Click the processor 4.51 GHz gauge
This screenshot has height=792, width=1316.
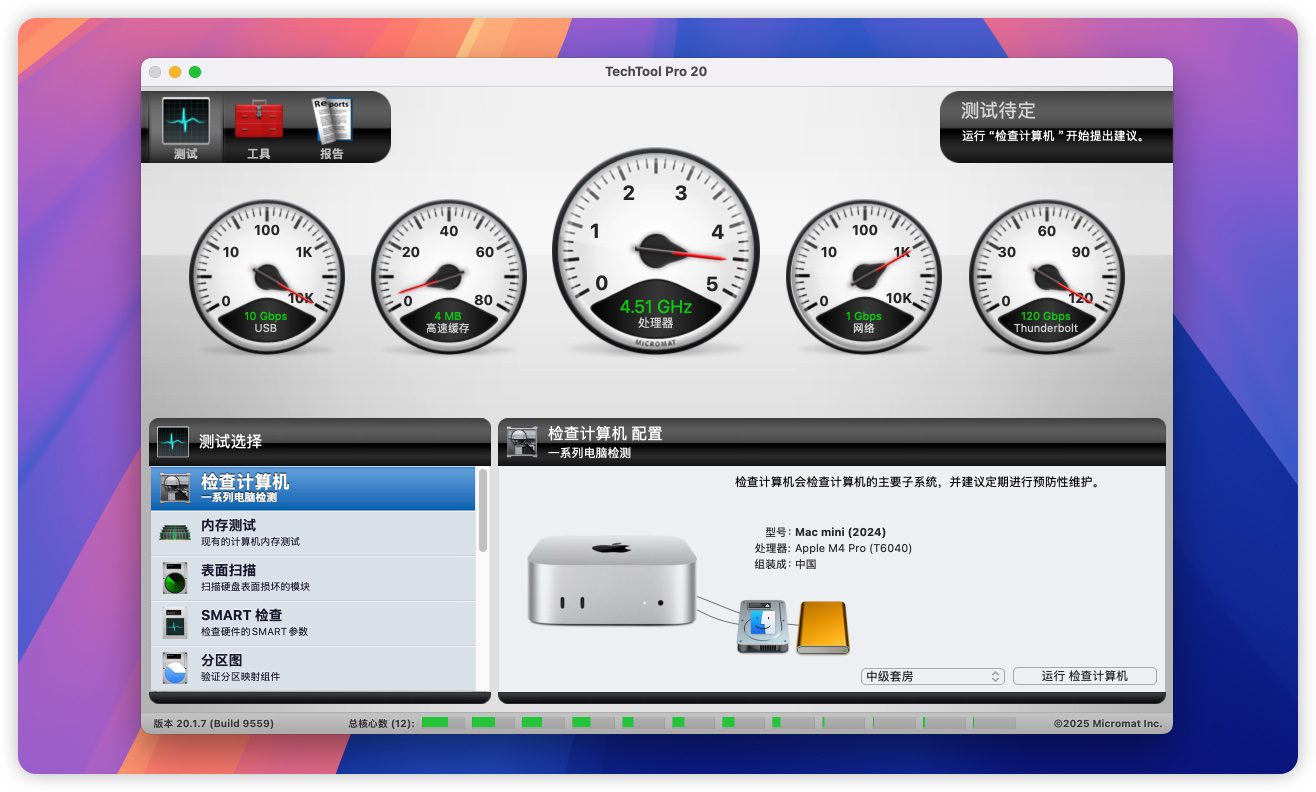coord(655,251)
